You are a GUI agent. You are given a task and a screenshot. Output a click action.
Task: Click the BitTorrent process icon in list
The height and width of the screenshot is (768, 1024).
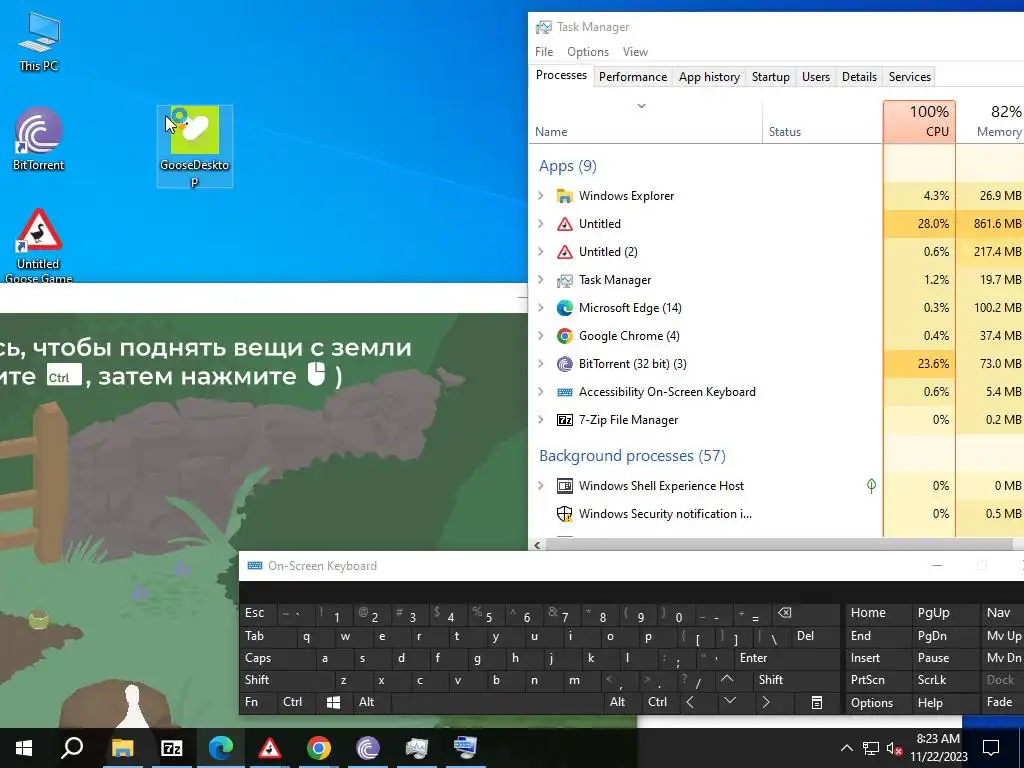coord(564,364)
